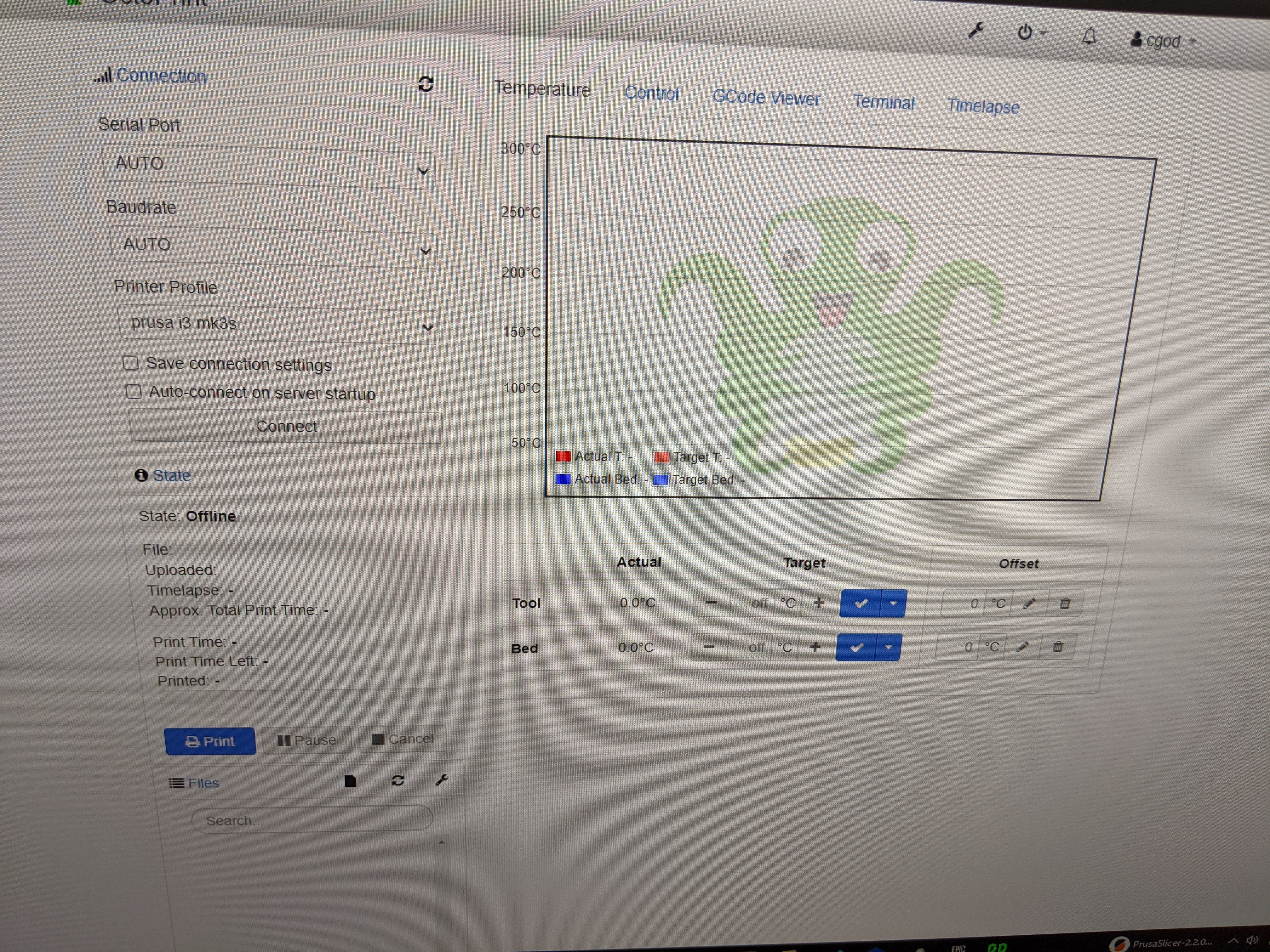
Task: Click the Approx. Total Print Time label
Action: (234, 610)
